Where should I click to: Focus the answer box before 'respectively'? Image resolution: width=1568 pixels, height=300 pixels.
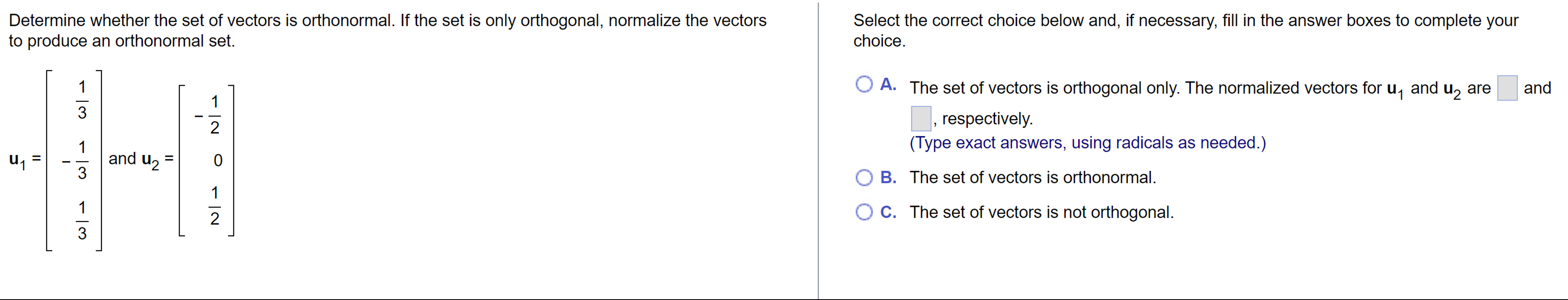click(x=921, y=118)
